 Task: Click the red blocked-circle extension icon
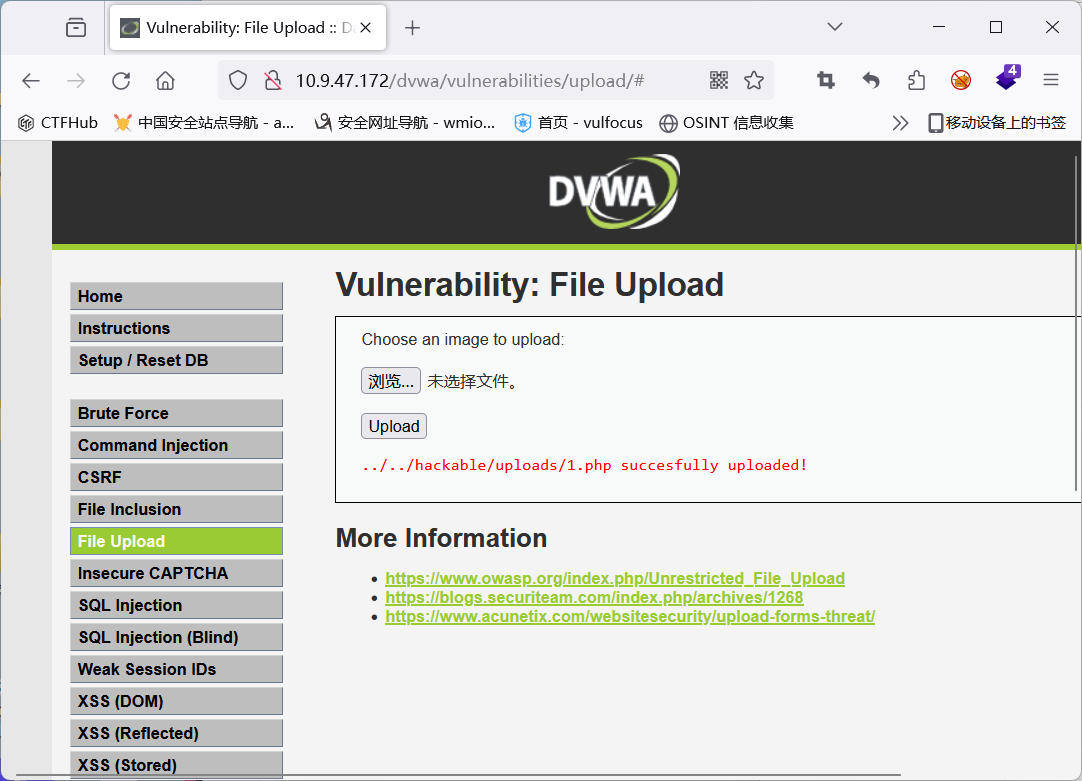961,80
